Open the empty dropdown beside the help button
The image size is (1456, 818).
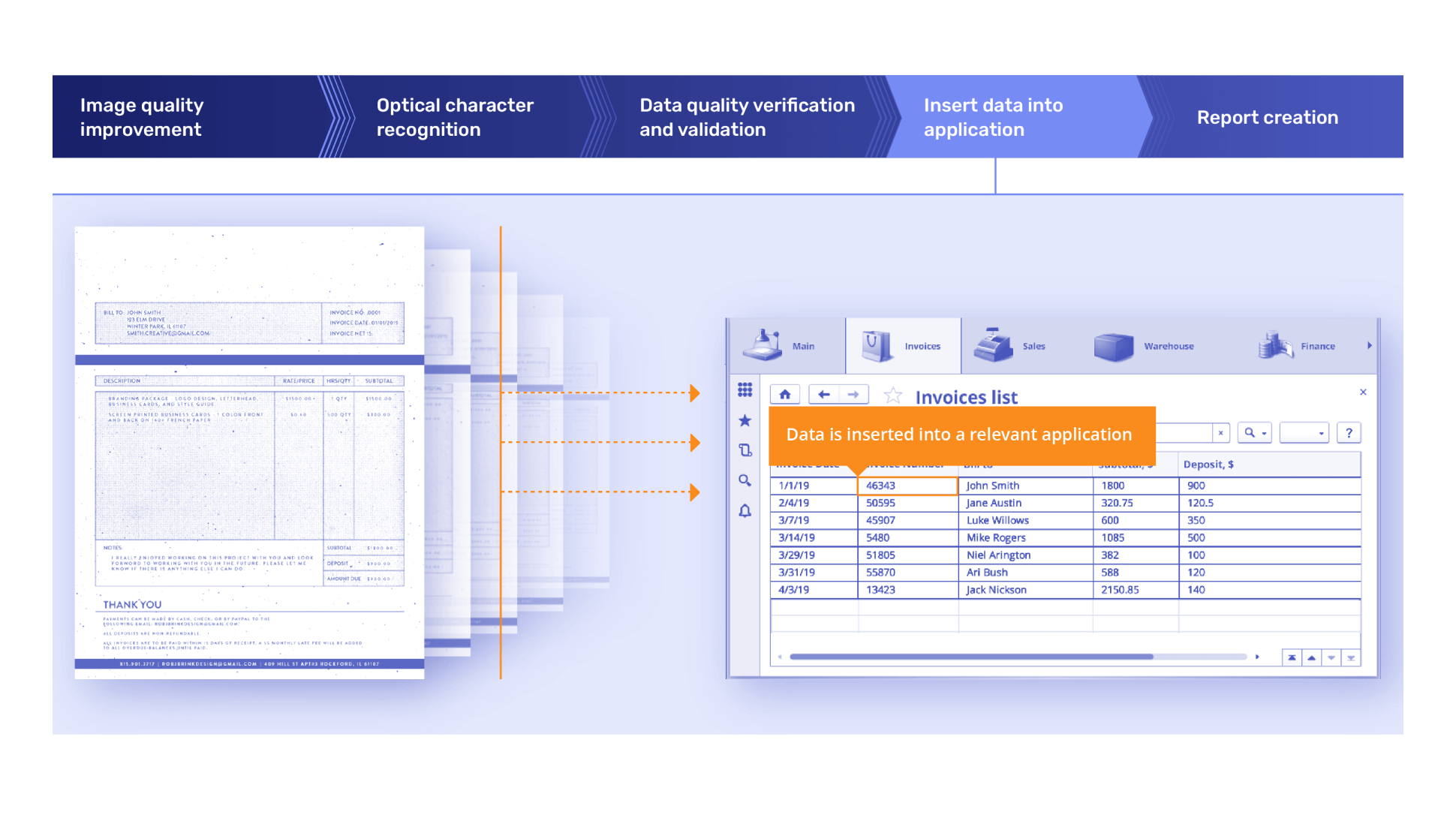[x=1304, y=433]
